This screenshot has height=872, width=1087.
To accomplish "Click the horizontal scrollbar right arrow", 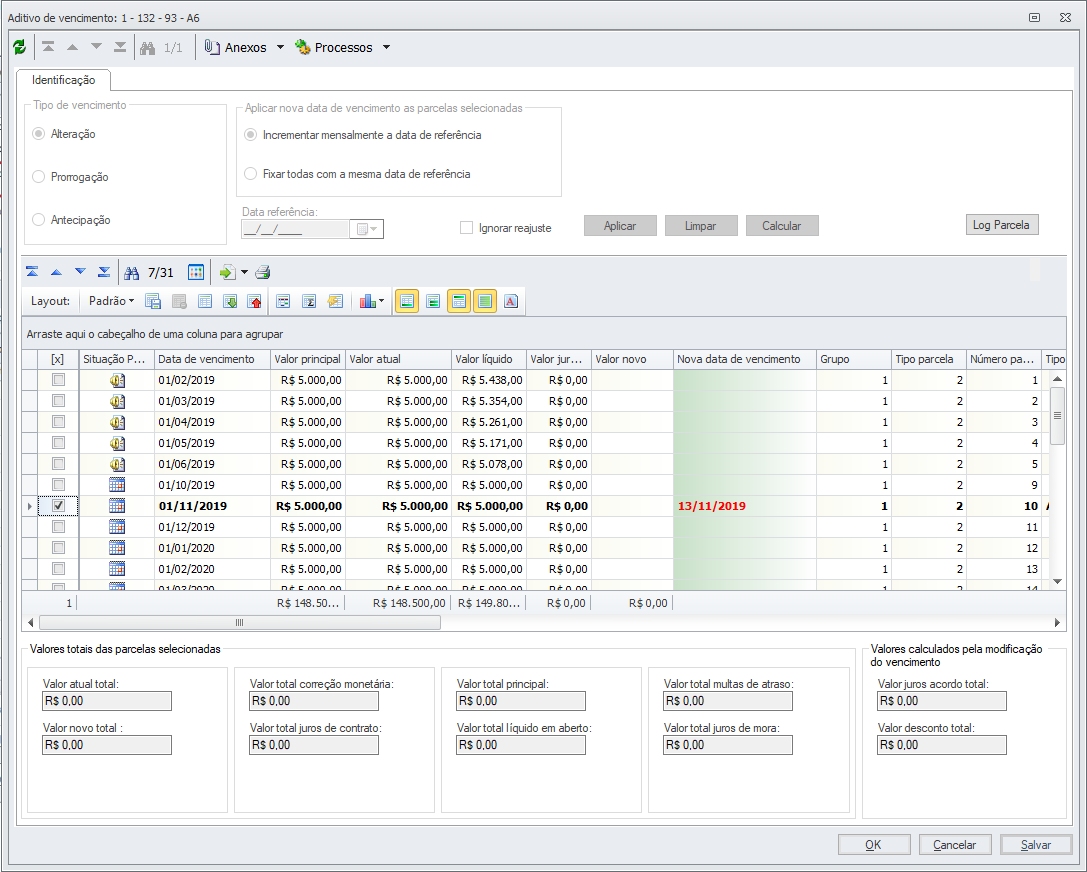I will (x=1057, y=622).
